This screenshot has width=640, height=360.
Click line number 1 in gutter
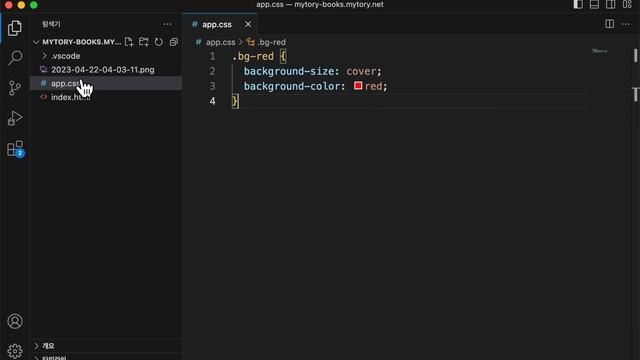(x=212, y=56)
